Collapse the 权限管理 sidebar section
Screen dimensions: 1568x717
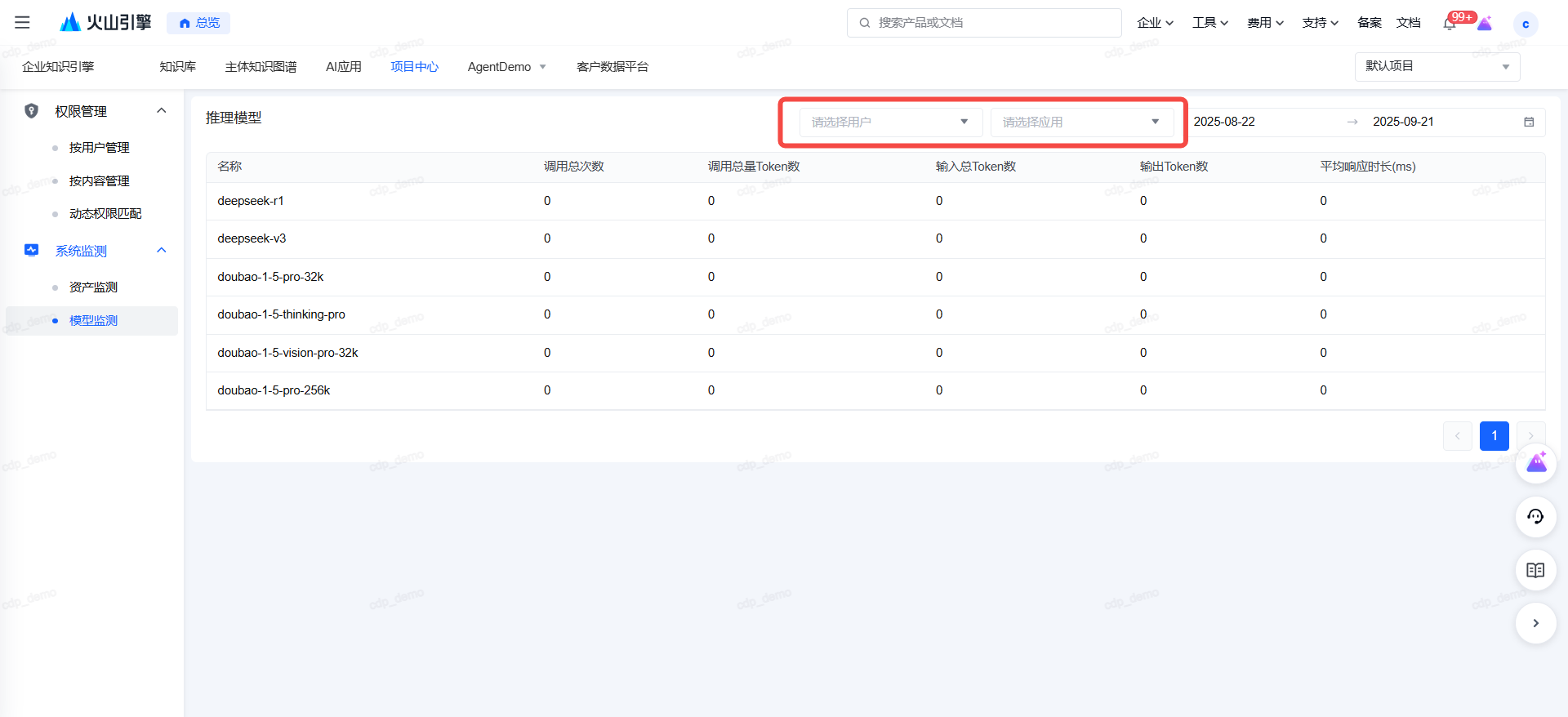[x=162, y=111]
